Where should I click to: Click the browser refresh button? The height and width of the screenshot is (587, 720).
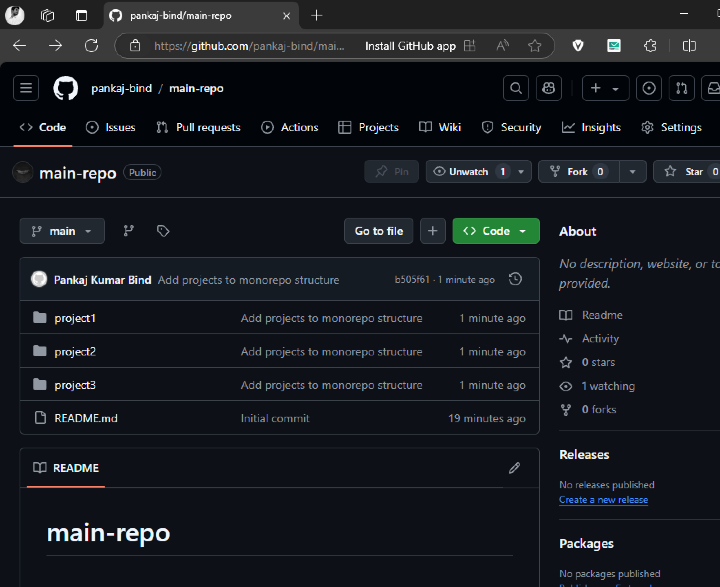91,45
